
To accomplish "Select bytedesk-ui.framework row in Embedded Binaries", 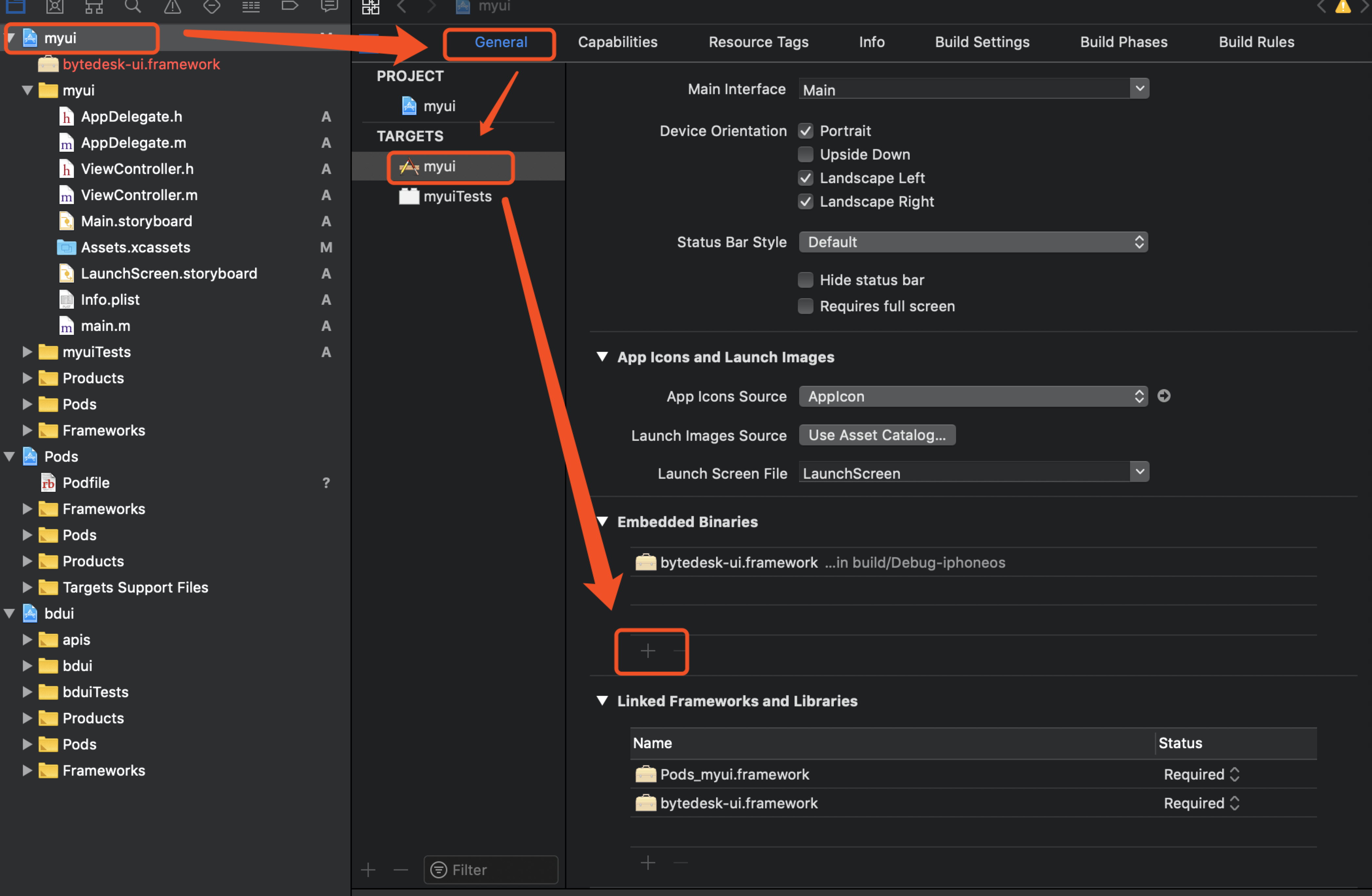I will pos(973,562).
